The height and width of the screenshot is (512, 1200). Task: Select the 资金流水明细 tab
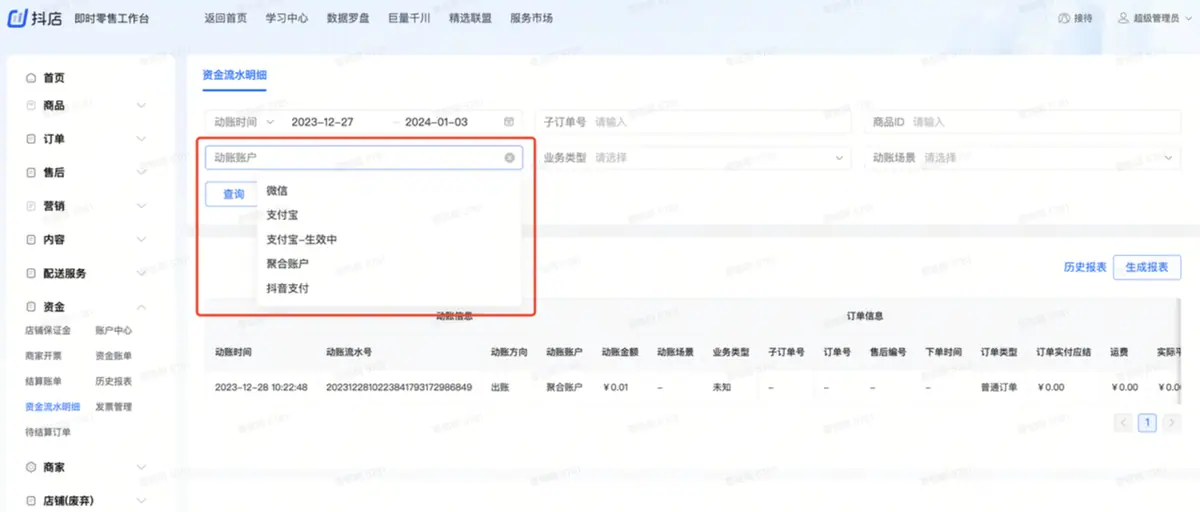coord(235,75)
